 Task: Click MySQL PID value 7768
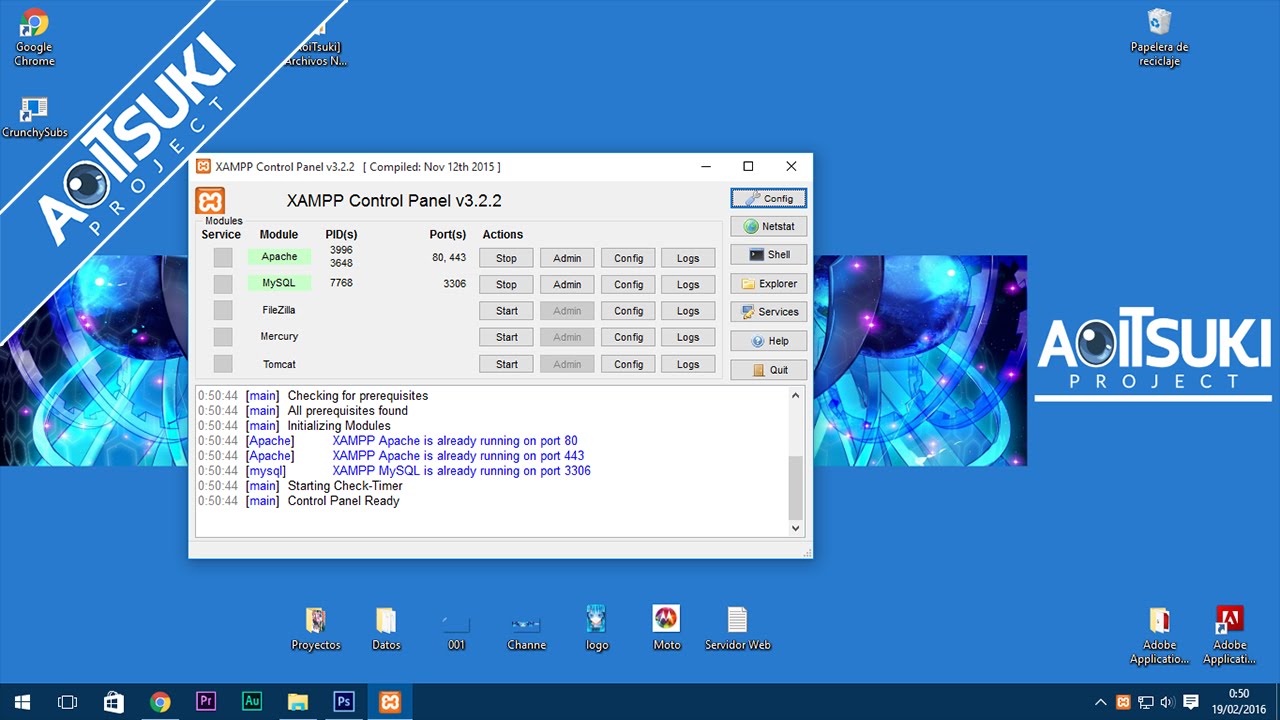tap(341, 283)
